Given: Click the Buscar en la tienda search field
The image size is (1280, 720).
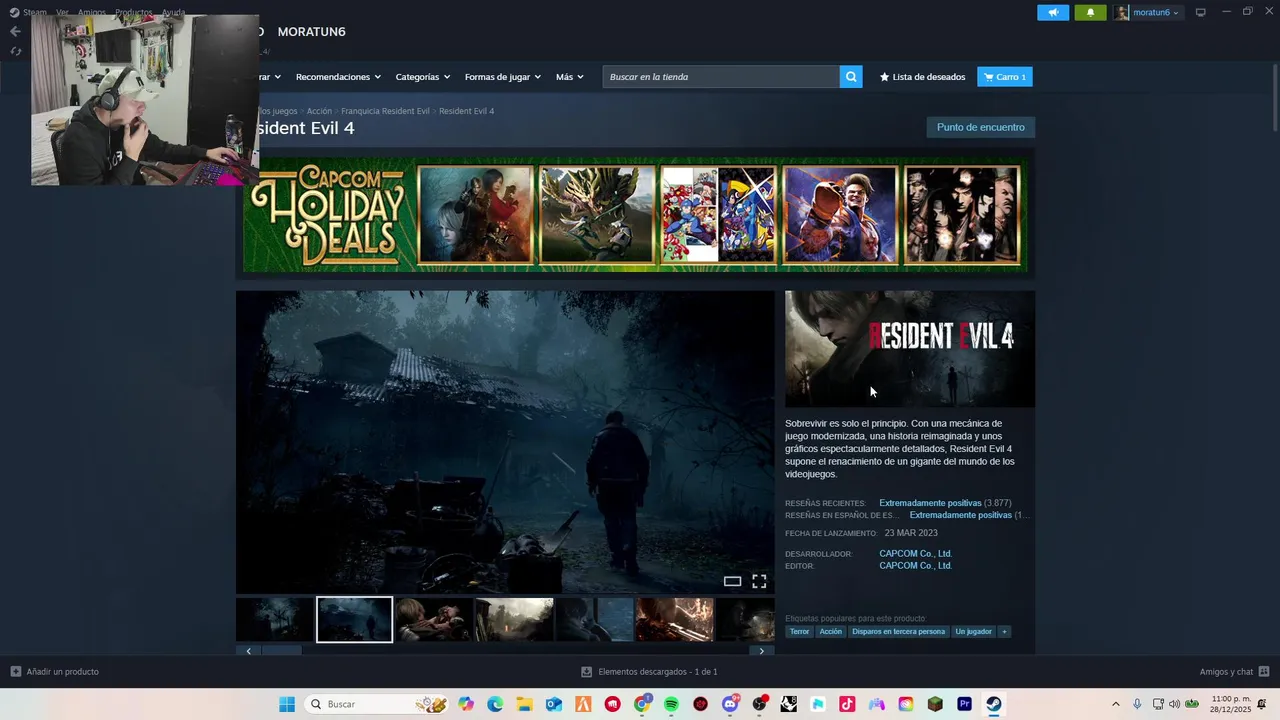Looking at the screenshot, I should [721, 77].
